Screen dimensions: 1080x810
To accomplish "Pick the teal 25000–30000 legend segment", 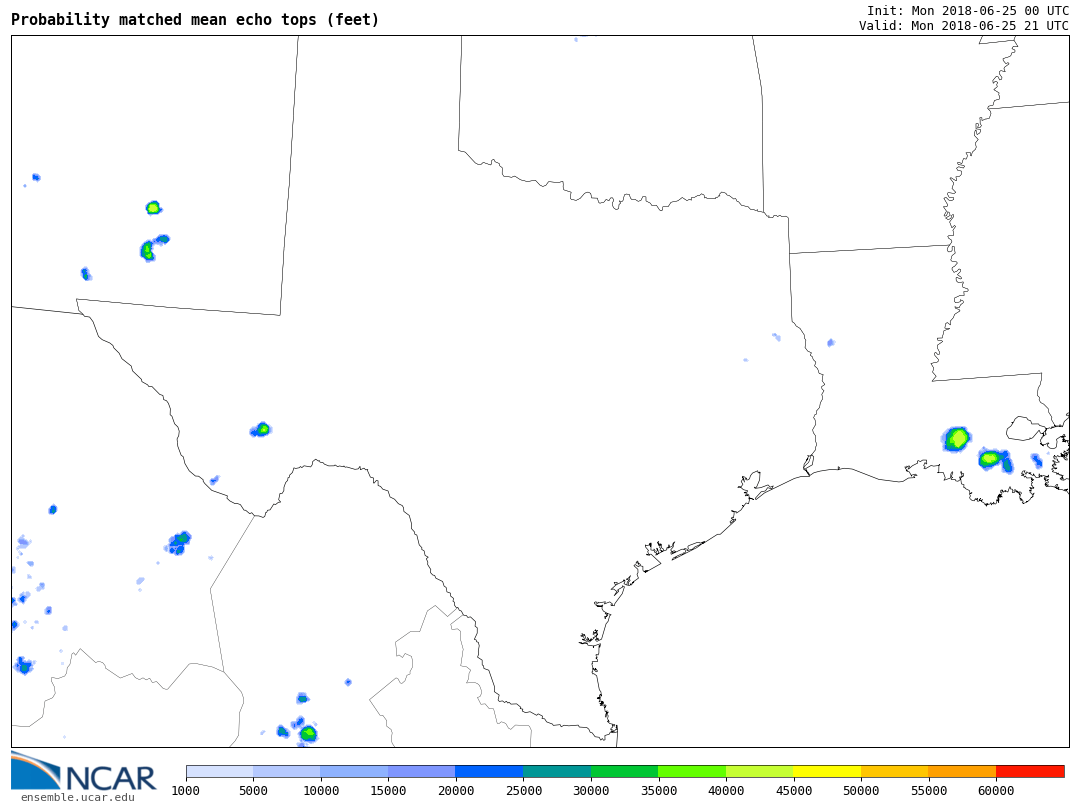I will [x=557, y=771].
